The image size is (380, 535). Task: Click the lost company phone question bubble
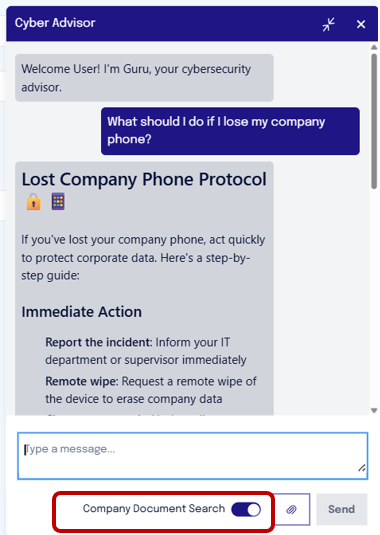coord(230,131)
